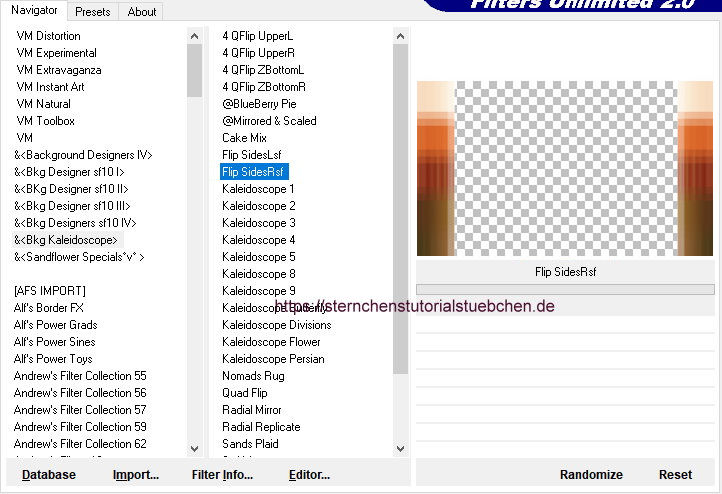Open the Editor... button
This screenshot has width=722, height=494.
[309, 475]
